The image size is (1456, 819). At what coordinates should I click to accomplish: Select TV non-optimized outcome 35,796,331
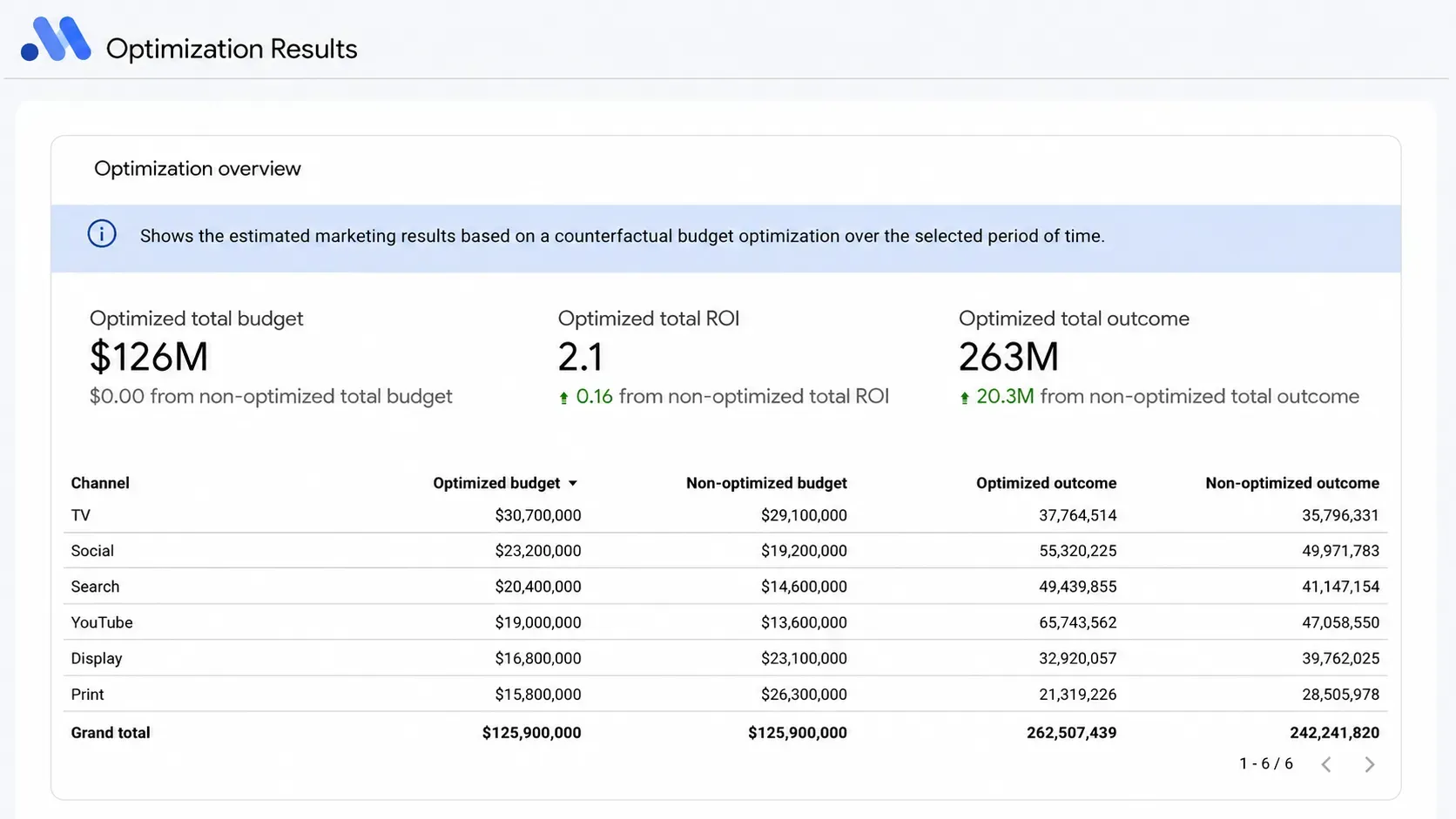[1341, 515]
